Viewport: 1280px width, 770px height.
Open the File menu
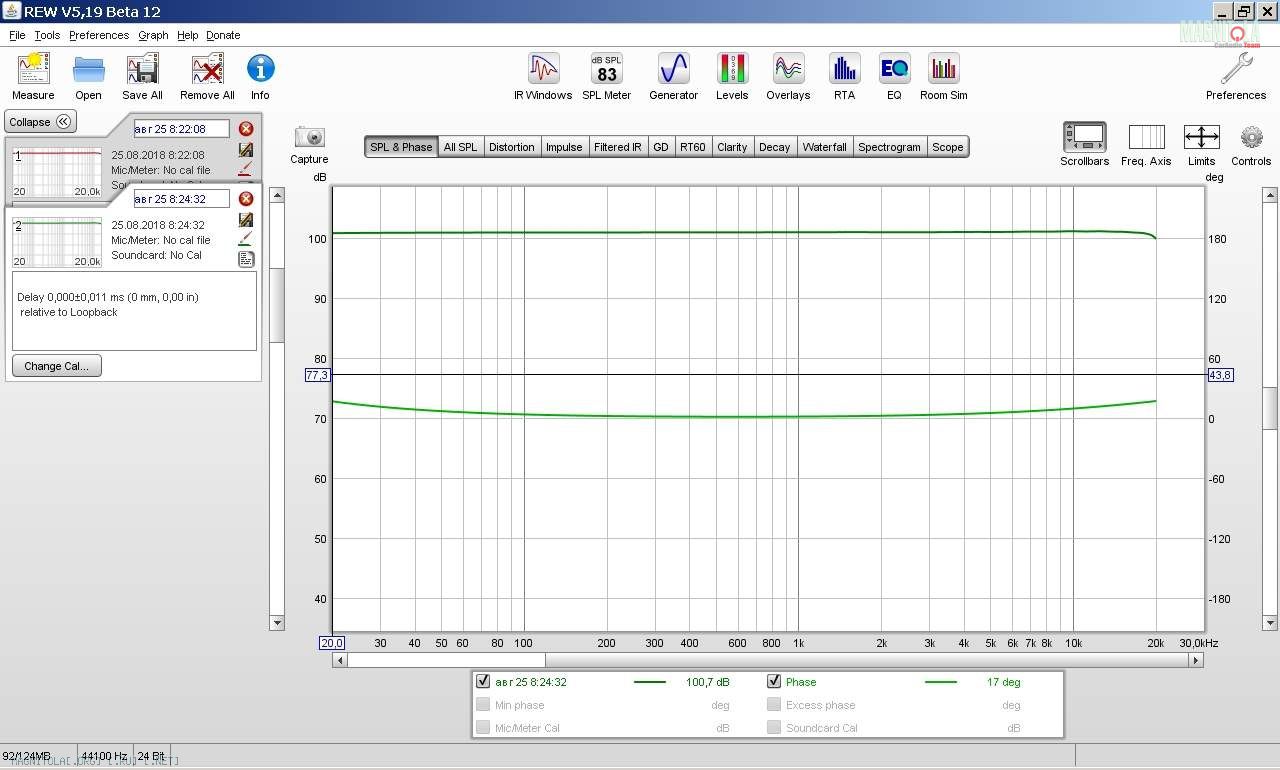17,35
